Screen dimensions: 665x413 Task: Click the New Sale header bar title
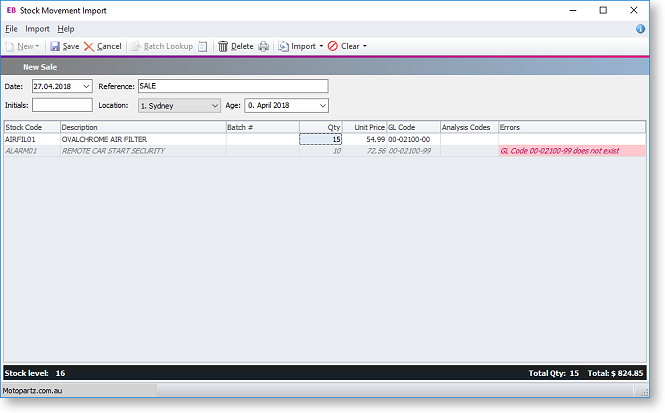(x=40, y=67)
